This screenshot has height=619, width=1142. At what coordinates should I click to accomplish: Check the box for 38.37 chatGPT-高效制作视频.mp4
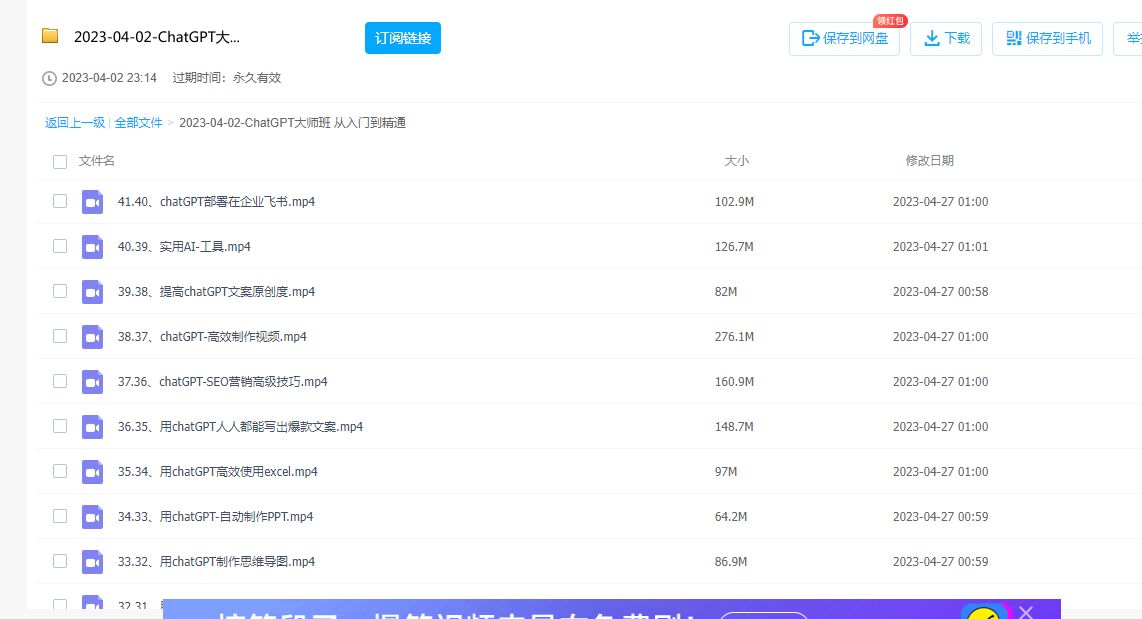(60, 336)
